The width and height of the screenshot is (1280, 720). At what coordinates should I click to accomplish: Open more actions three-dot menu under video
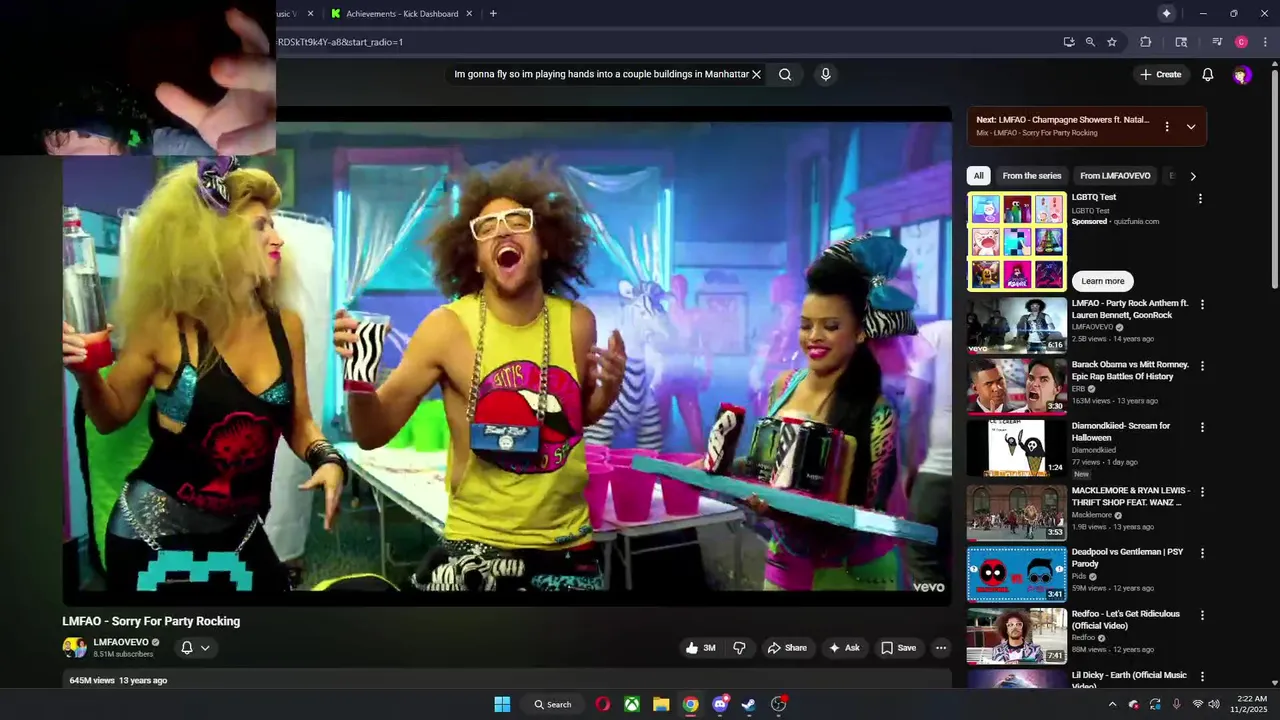[x=941, y=648]
